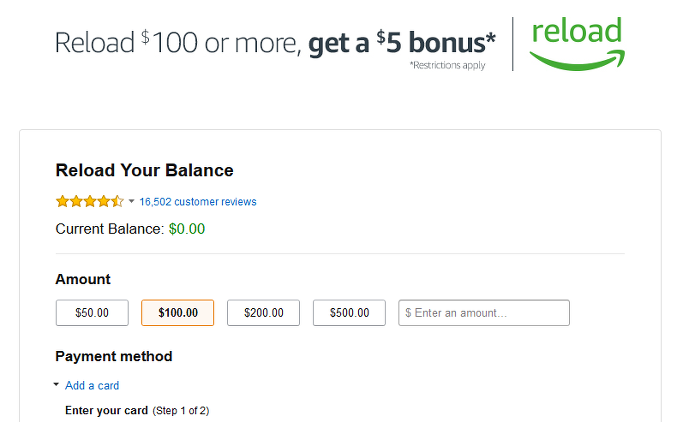Click the Reload Your Balance heading

point(145,170)
